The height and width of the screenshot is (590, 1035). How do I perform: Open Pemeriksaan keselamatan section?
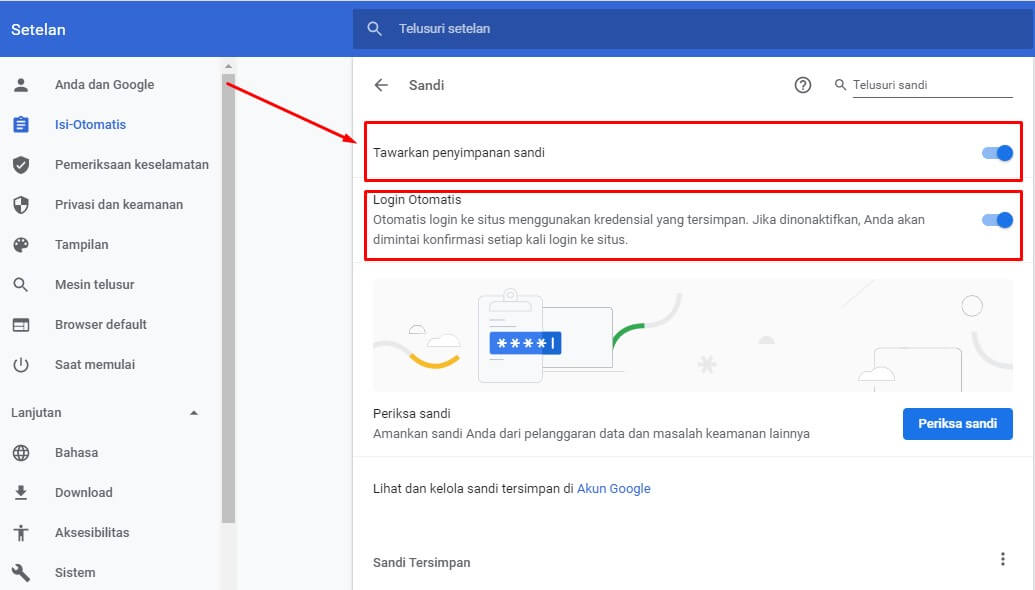132,164
